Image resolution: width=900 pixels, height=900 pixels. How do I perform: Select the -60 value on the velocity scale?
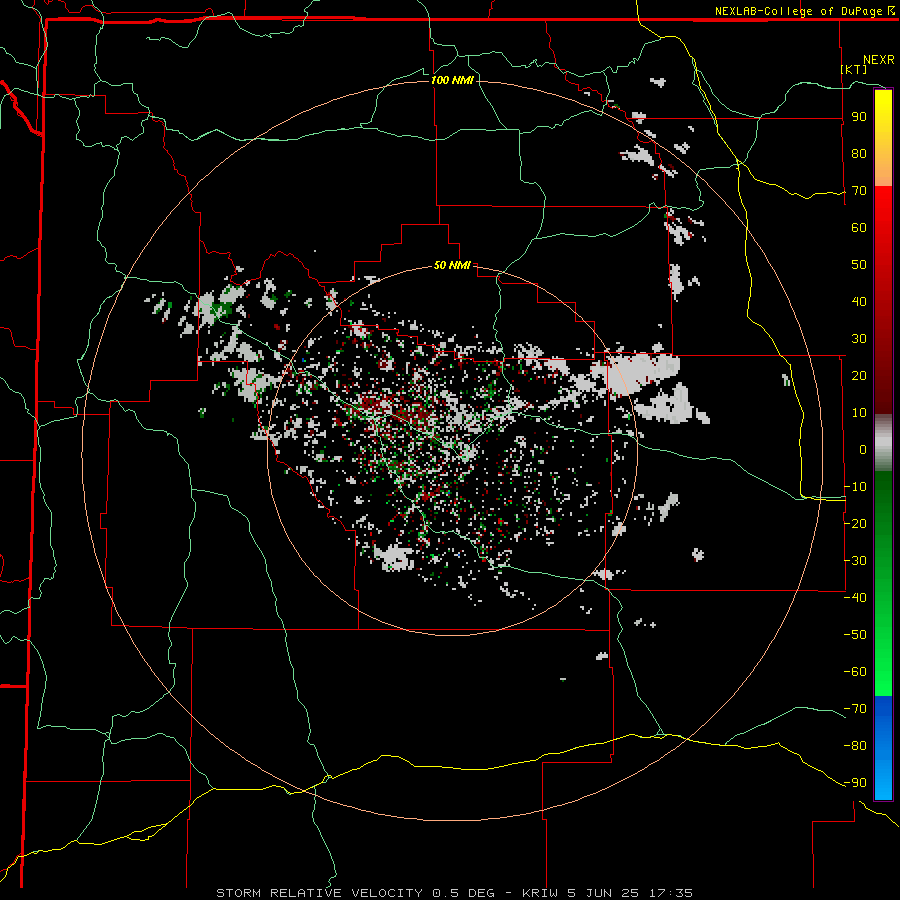855,672
